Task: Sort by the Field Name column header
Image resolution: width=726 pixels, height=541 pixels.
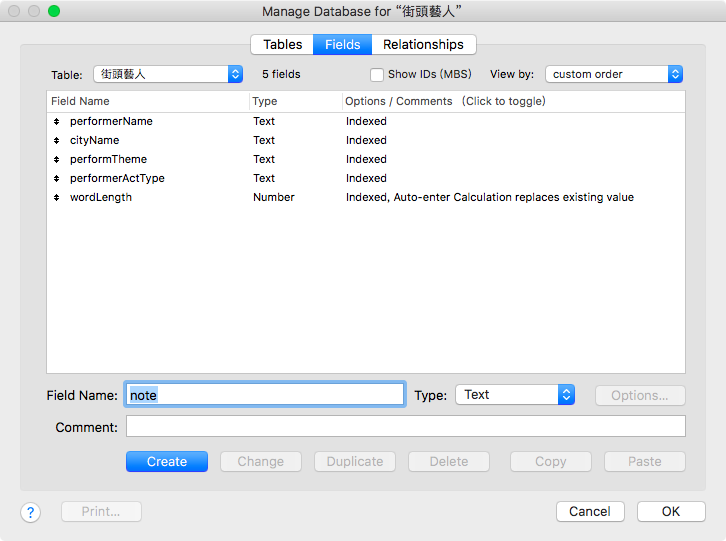Action: pos(148,101)
